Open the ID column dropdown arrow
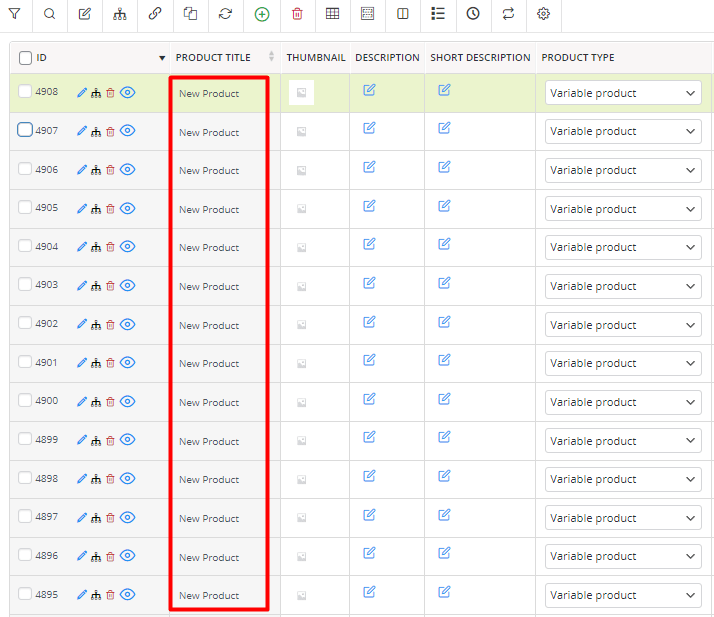The width and height of the screenshot is (714, 617). 162,58
